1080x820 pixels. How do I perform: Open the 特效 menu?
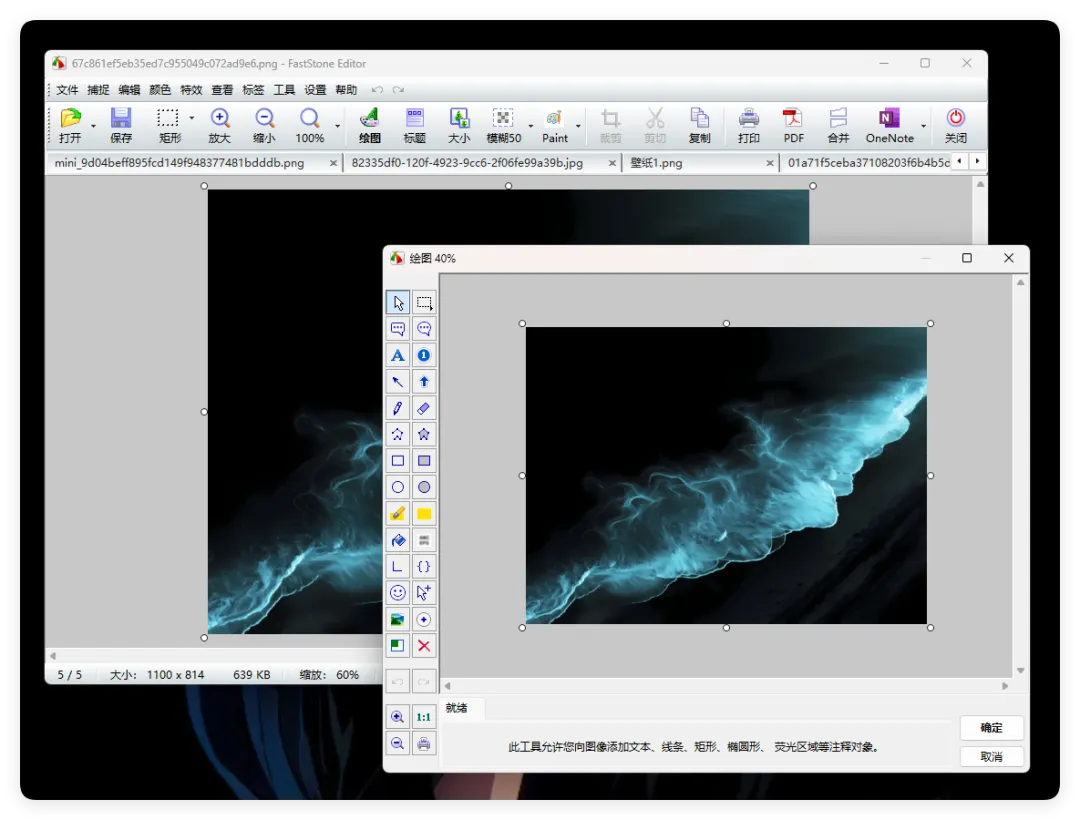coord(191,90)
